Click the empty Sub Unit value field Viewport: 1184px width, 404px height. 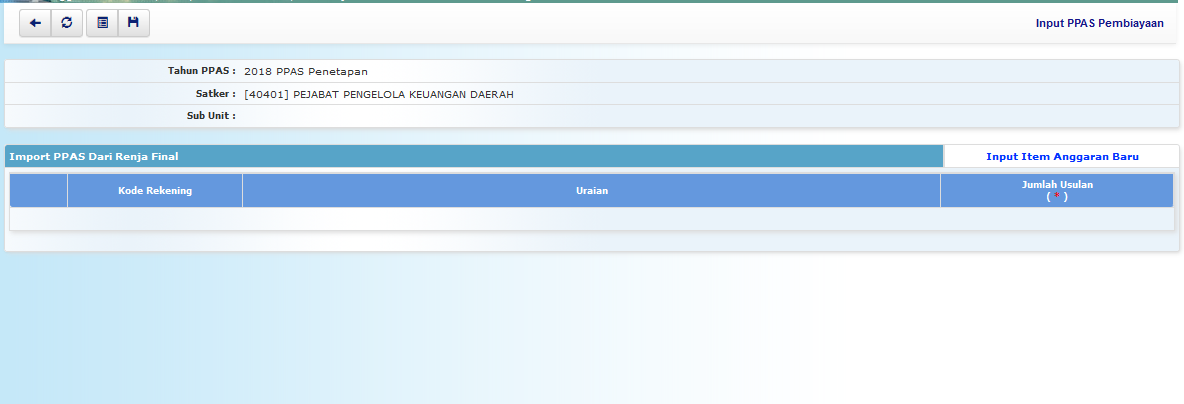point(600,116)
